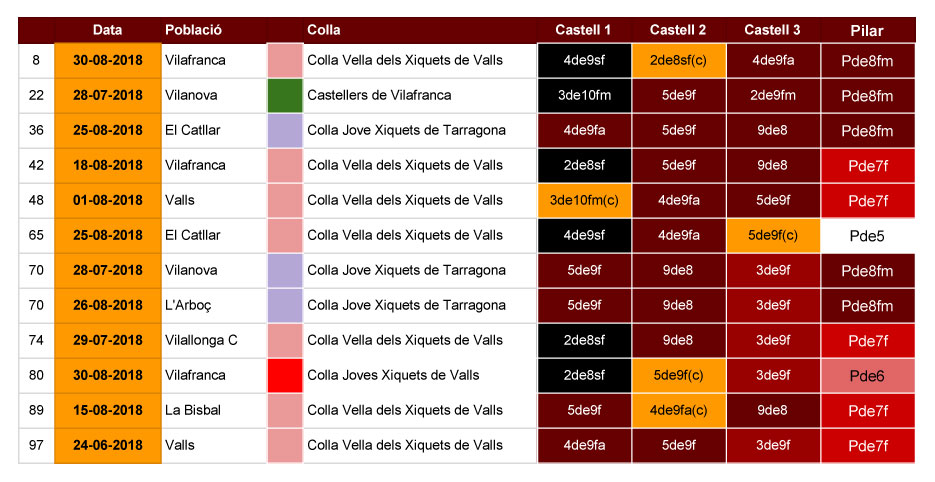Click Colla Joves Xiquets de Valls name
Viewport: 935px width, 482px height.
click(394, 375)
